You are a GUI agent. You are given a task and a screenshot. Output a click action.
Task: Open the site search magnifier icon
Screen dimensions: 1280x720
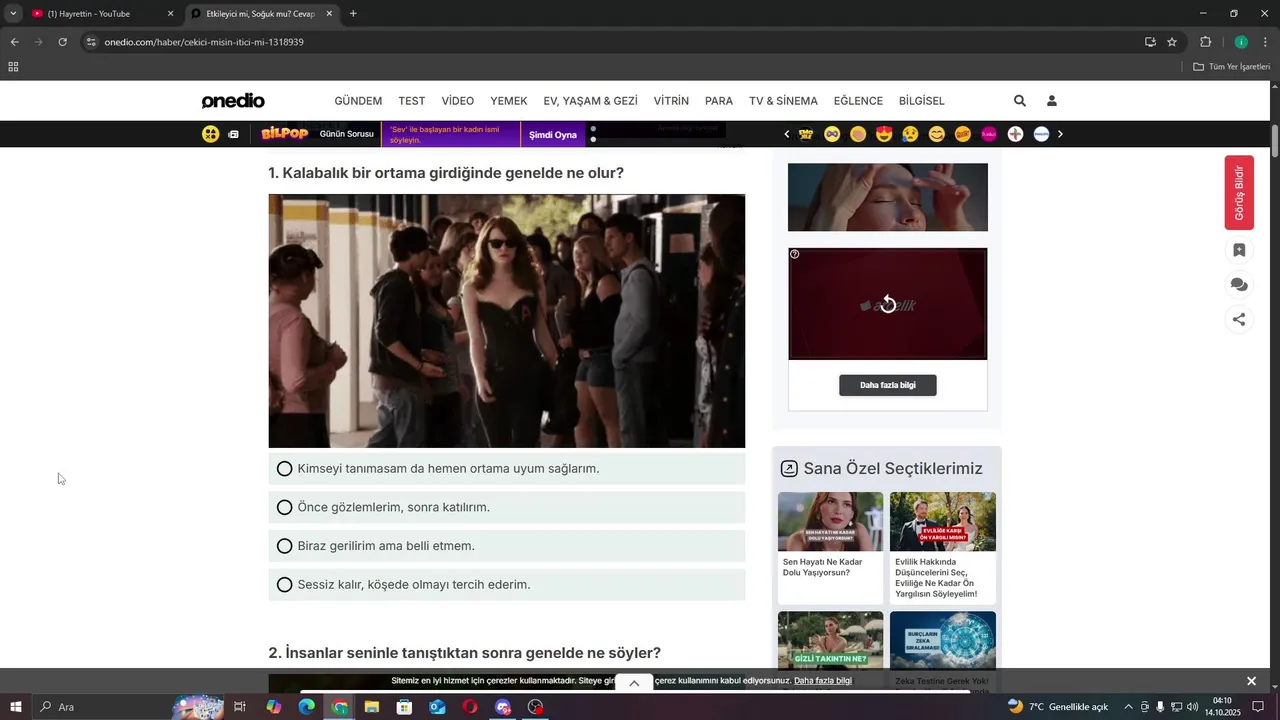point(1020,101)
